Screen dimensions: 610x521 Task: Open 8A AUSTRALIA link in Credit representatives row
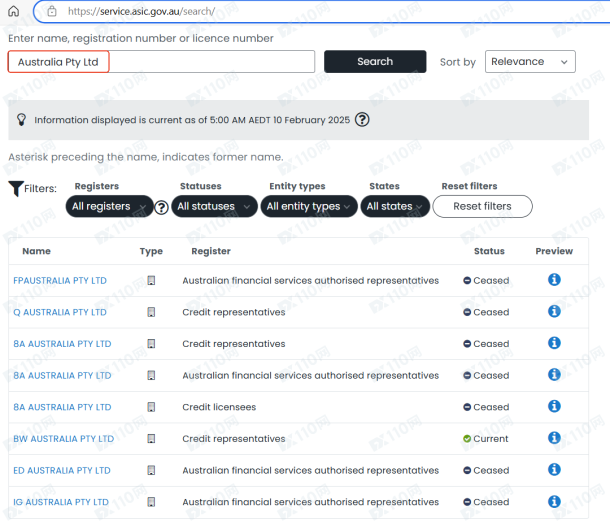[62, 344]
